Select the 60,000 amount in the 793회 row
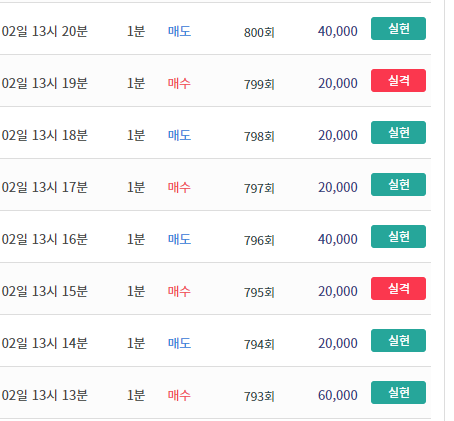Image resolution: width=454 pixels, height=421 pixels. tap(338, 395)
